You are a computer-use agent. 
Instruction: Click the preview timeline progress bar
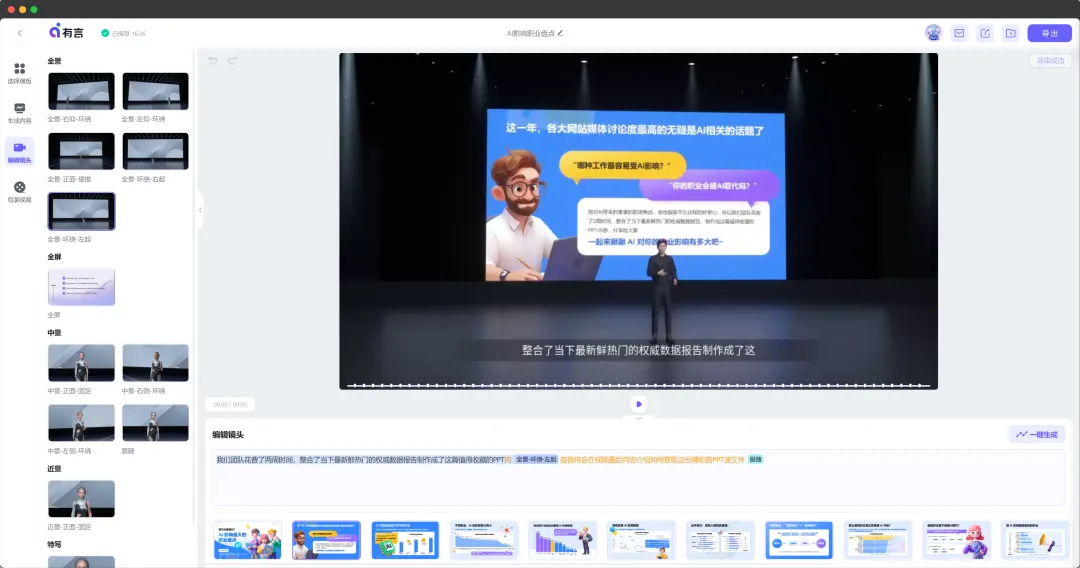(x=638, y=386)
